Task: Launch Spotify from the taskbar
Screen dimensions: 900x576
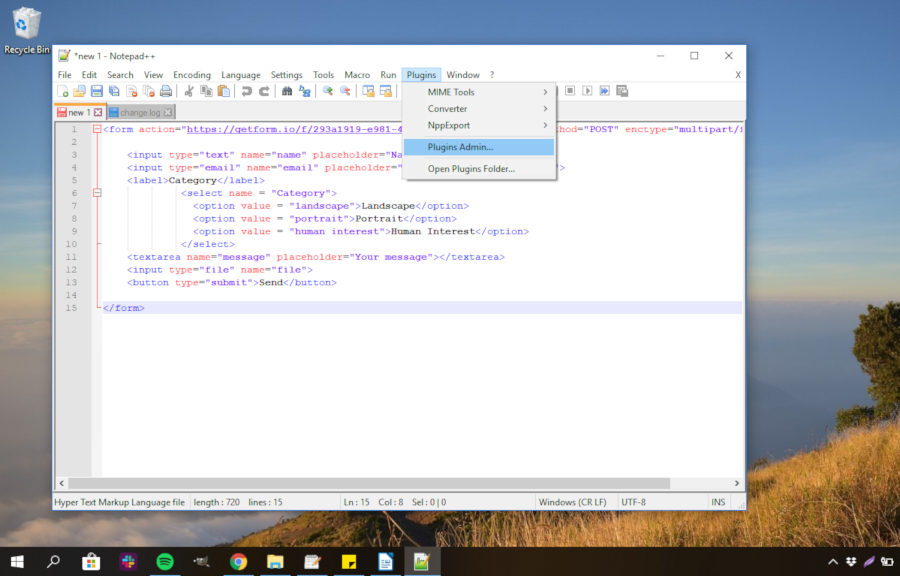Action: click(x=163, y=561)
